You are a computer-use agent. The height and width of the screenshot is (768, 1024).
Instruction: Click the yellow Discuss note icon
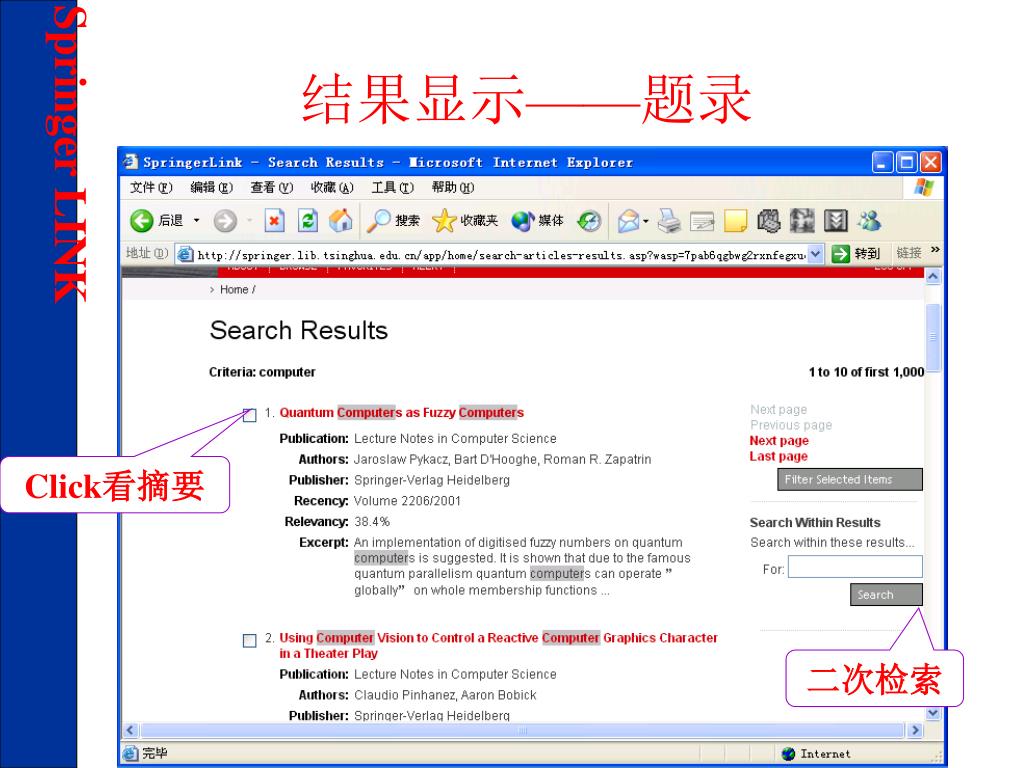click(x=735, y=221)
